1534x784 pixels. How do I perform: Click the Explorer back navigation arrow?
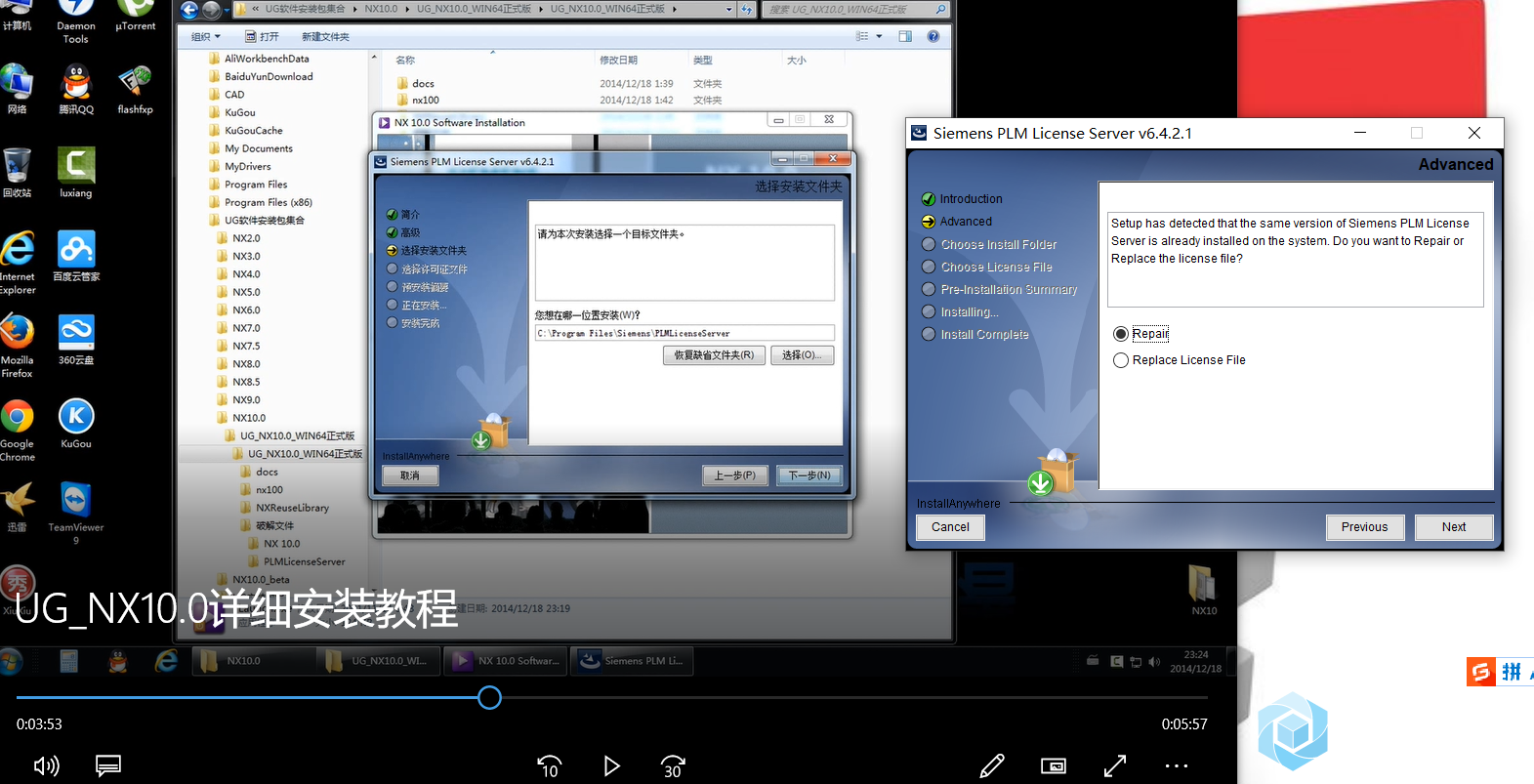189,10
